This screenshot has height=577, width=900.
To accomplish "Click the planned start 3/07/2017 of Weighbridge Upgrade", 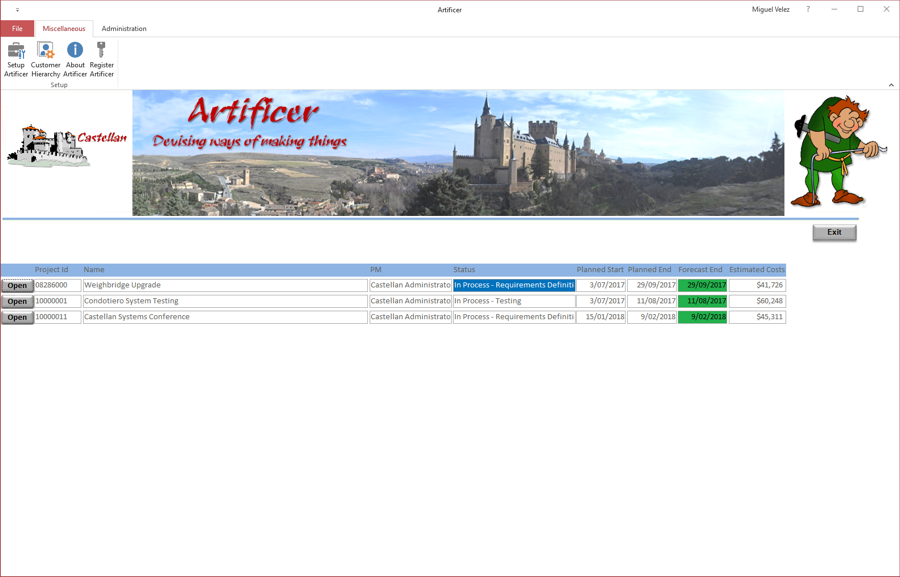I will pyautogui.click(x=601, y=285).
